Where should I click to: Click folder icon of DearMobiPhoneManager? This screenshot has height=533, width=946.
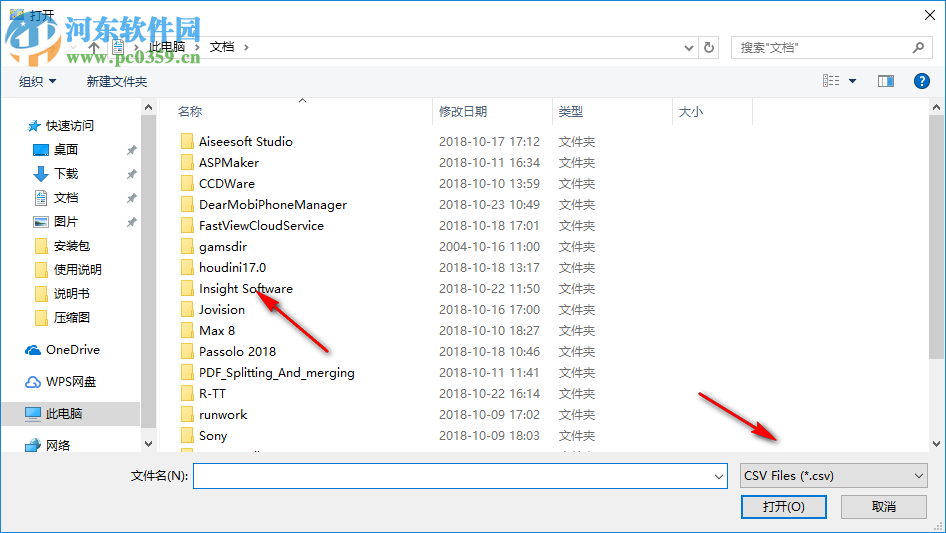(187, 205)
